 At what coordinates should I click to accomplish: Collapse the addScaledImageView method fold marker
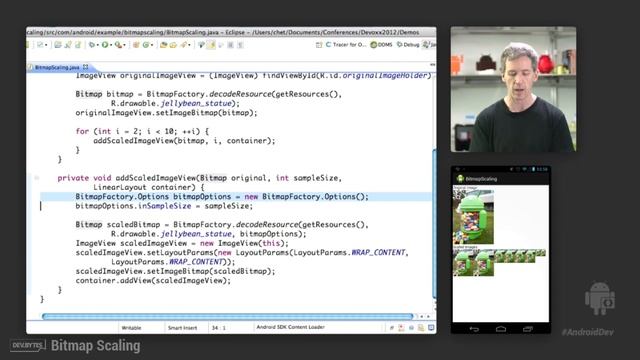pos(36,178)
